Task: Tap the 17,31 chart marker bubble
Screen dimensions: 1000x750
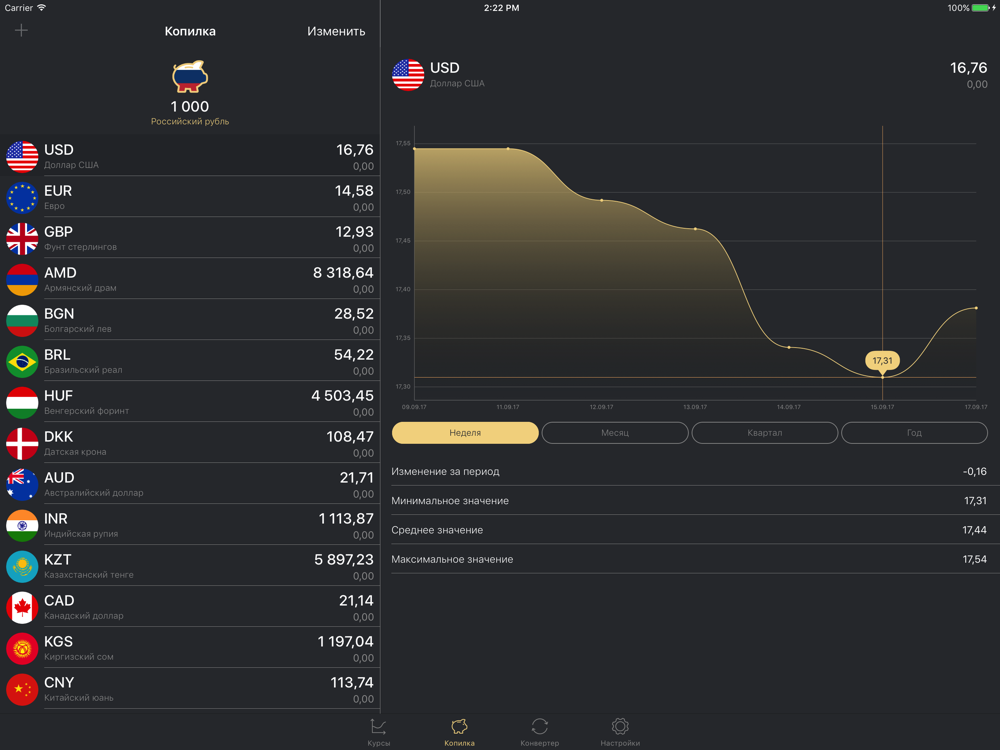Action: (x=882, y=360)
